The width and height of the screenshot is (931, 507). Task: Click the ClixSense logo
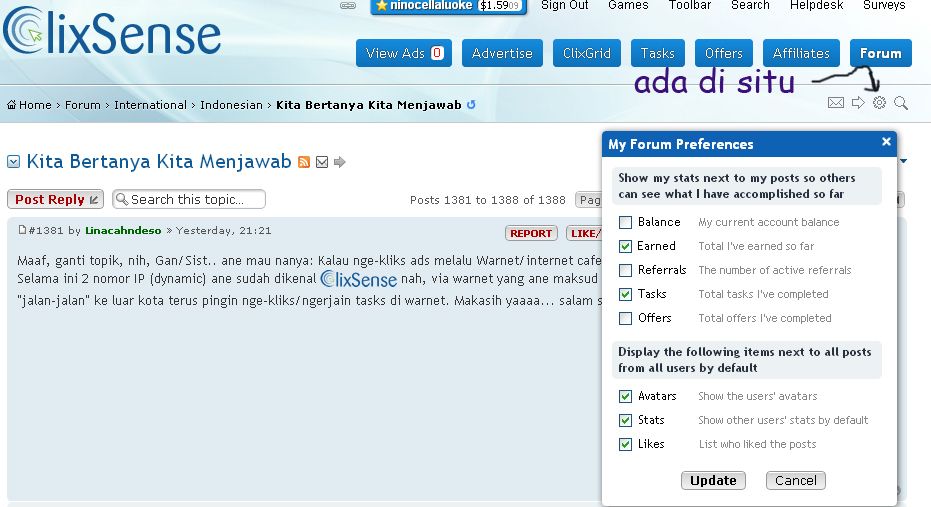click(x=112, y=31)
